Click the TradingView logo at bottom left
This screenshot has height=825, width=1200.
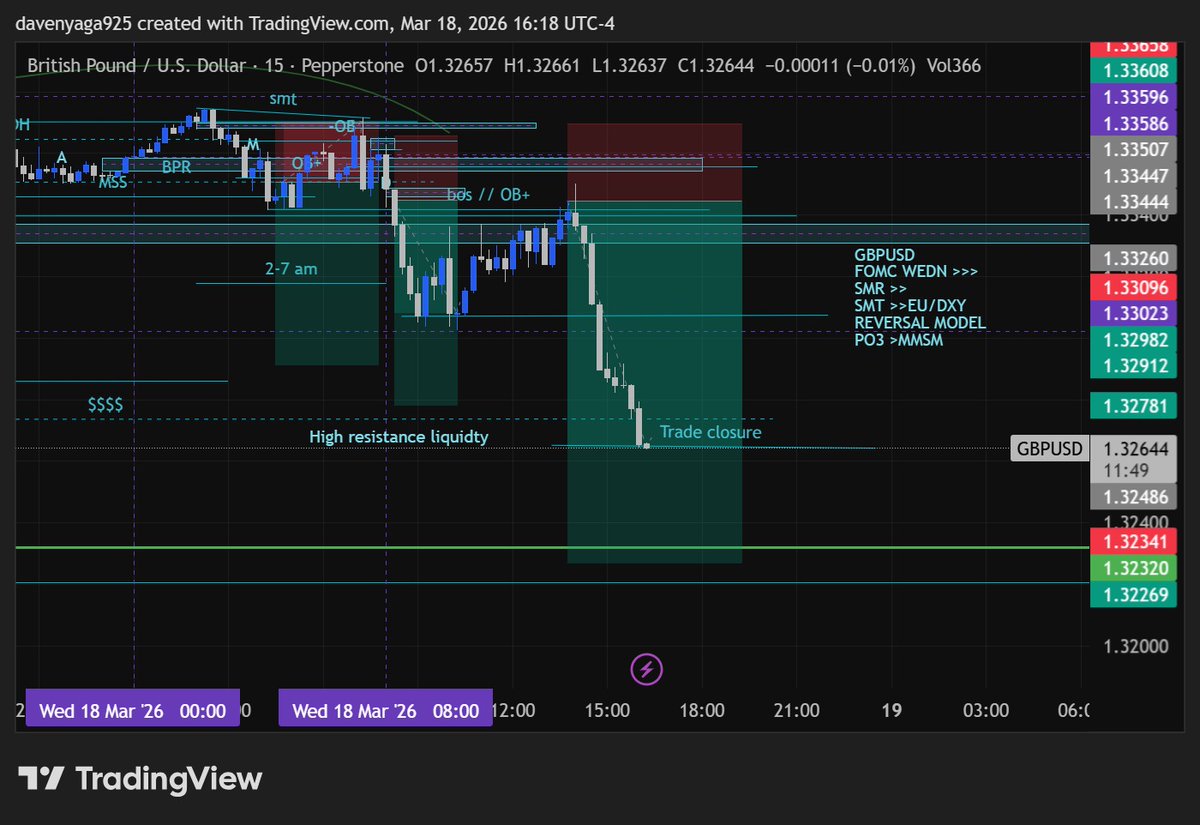pyautogui.click(x=140, y=779)
